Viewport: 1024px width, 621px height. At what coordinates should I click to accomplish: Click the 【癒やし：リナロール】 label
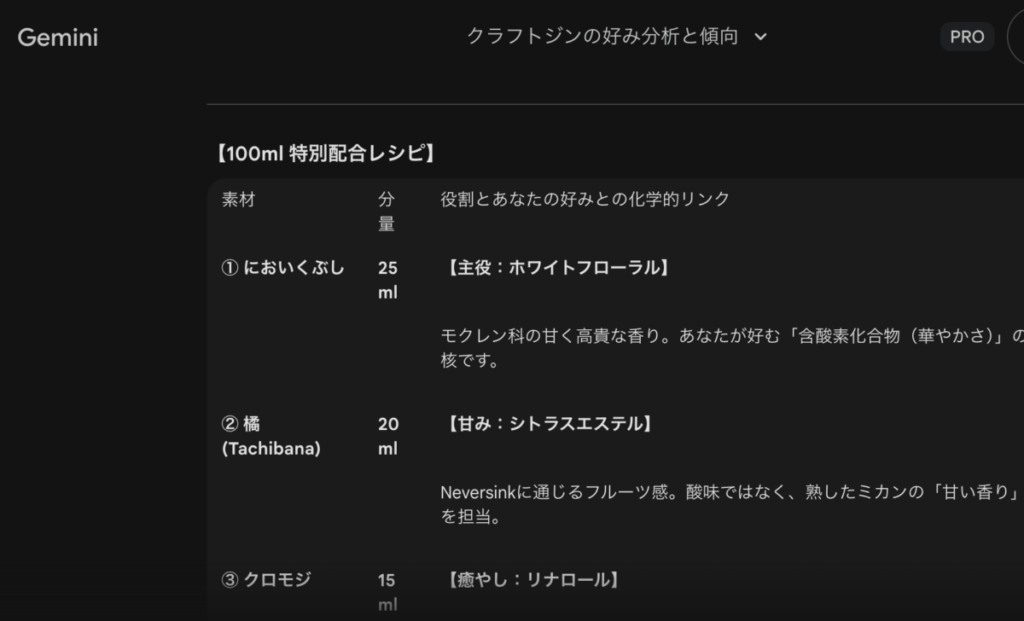click(529, 579)
